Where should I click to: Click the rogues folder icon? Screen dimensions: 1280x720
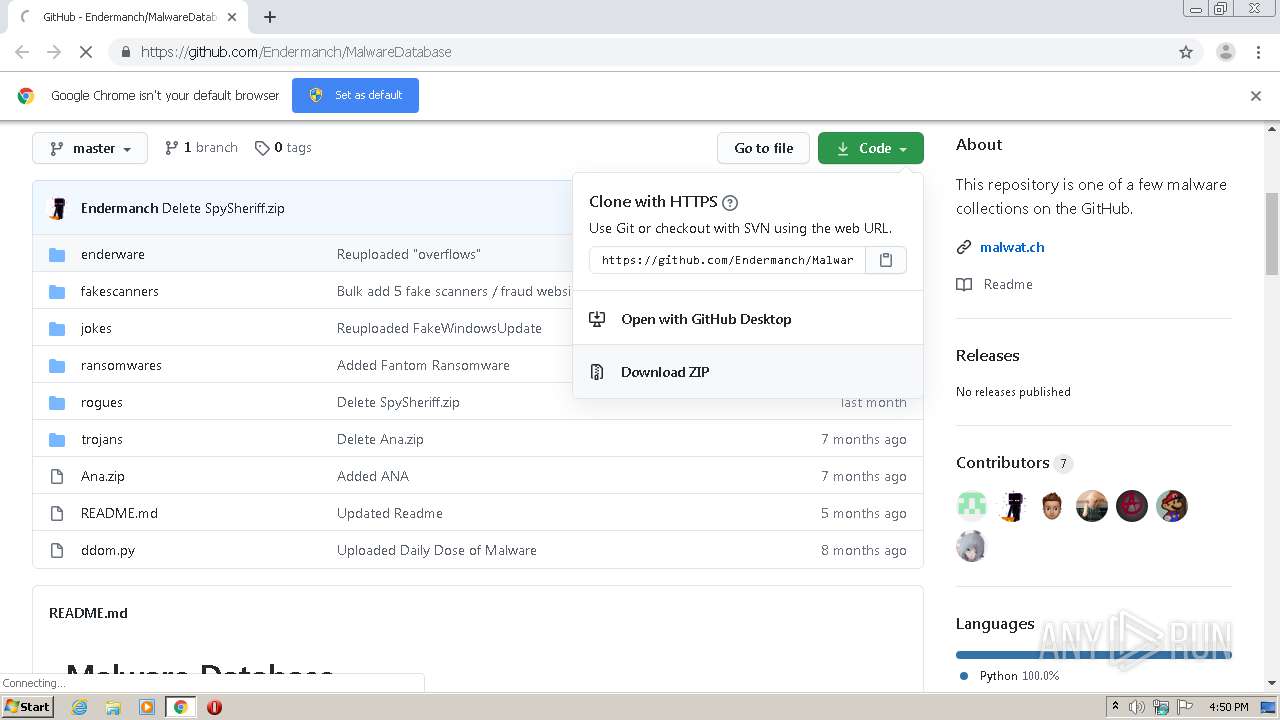pyautogui.click(x=57, y=402)
